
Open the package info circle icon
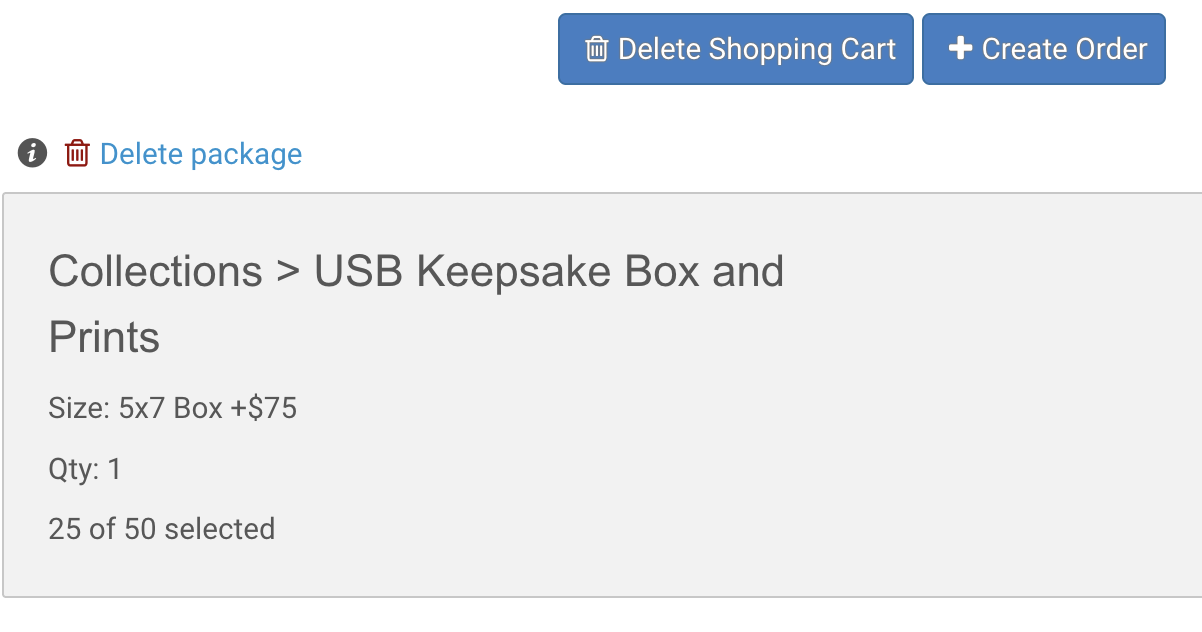point(33,153)
